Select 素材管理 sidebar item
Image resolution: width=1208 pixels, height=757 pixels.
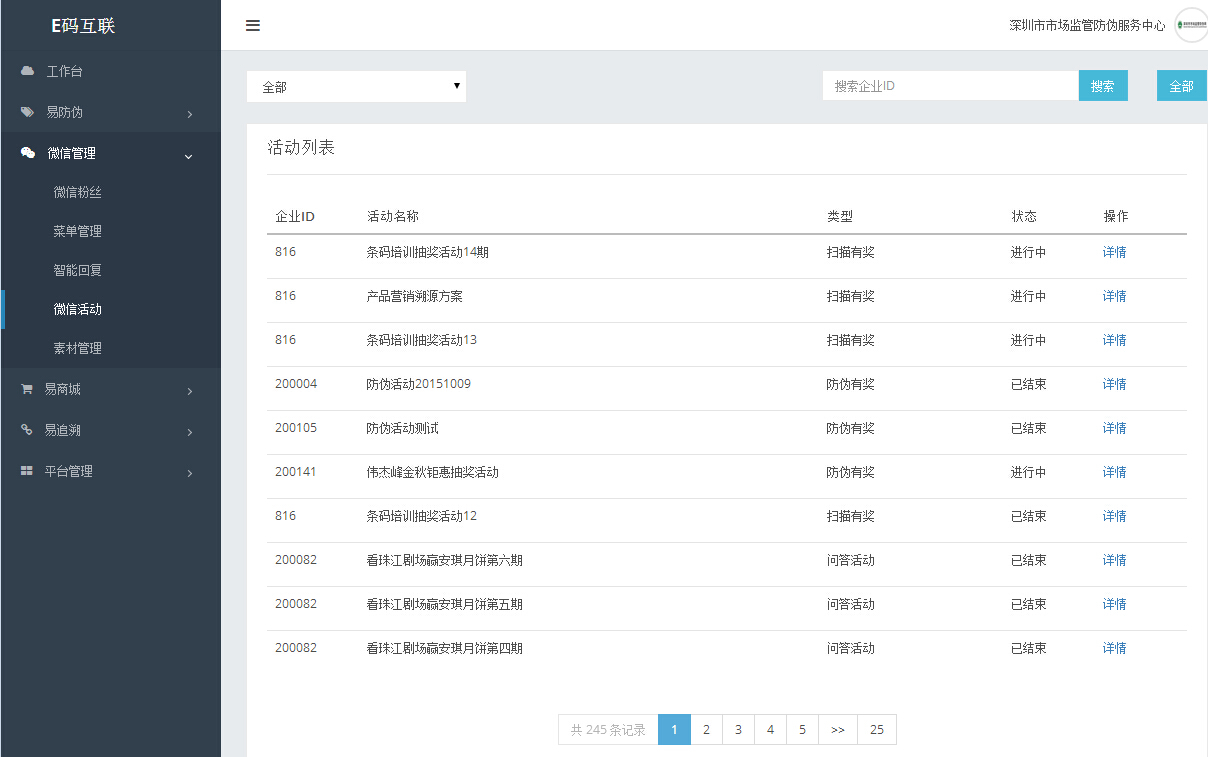point(78,348)
